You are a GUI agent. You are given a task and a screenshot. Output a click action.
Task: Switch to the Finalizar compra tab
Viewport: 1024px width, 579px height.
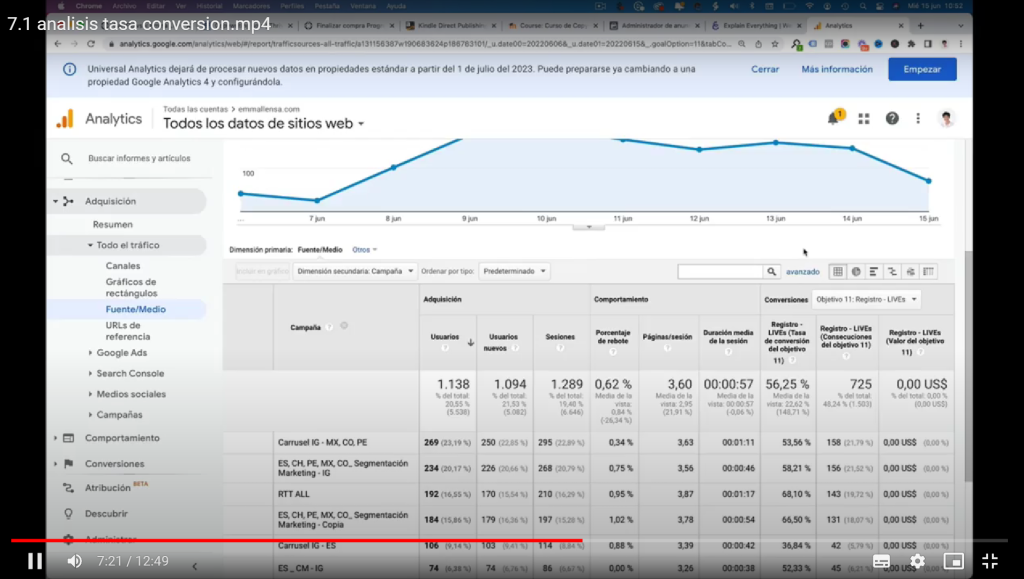[x=349, y=25]
